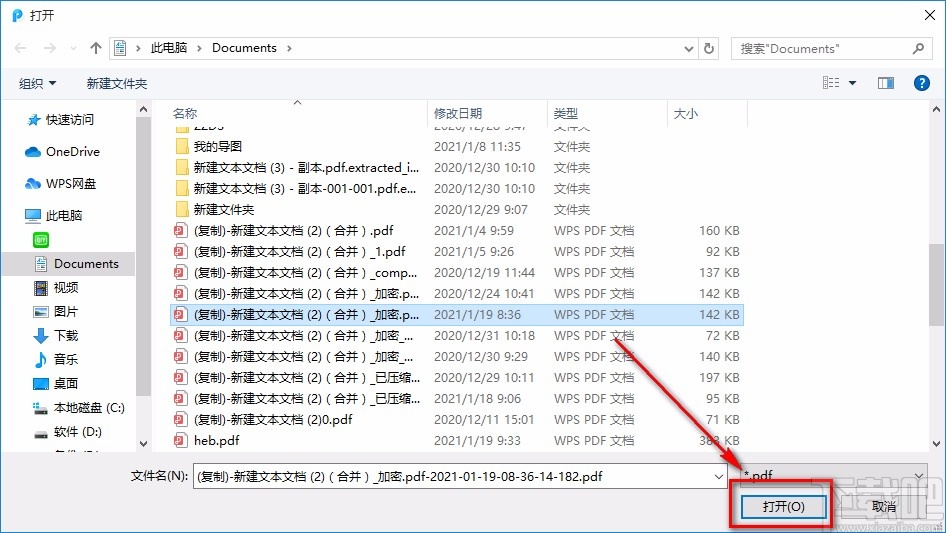
Task: Open 图片 folder in navigation pane
Action: click(56, 311)
